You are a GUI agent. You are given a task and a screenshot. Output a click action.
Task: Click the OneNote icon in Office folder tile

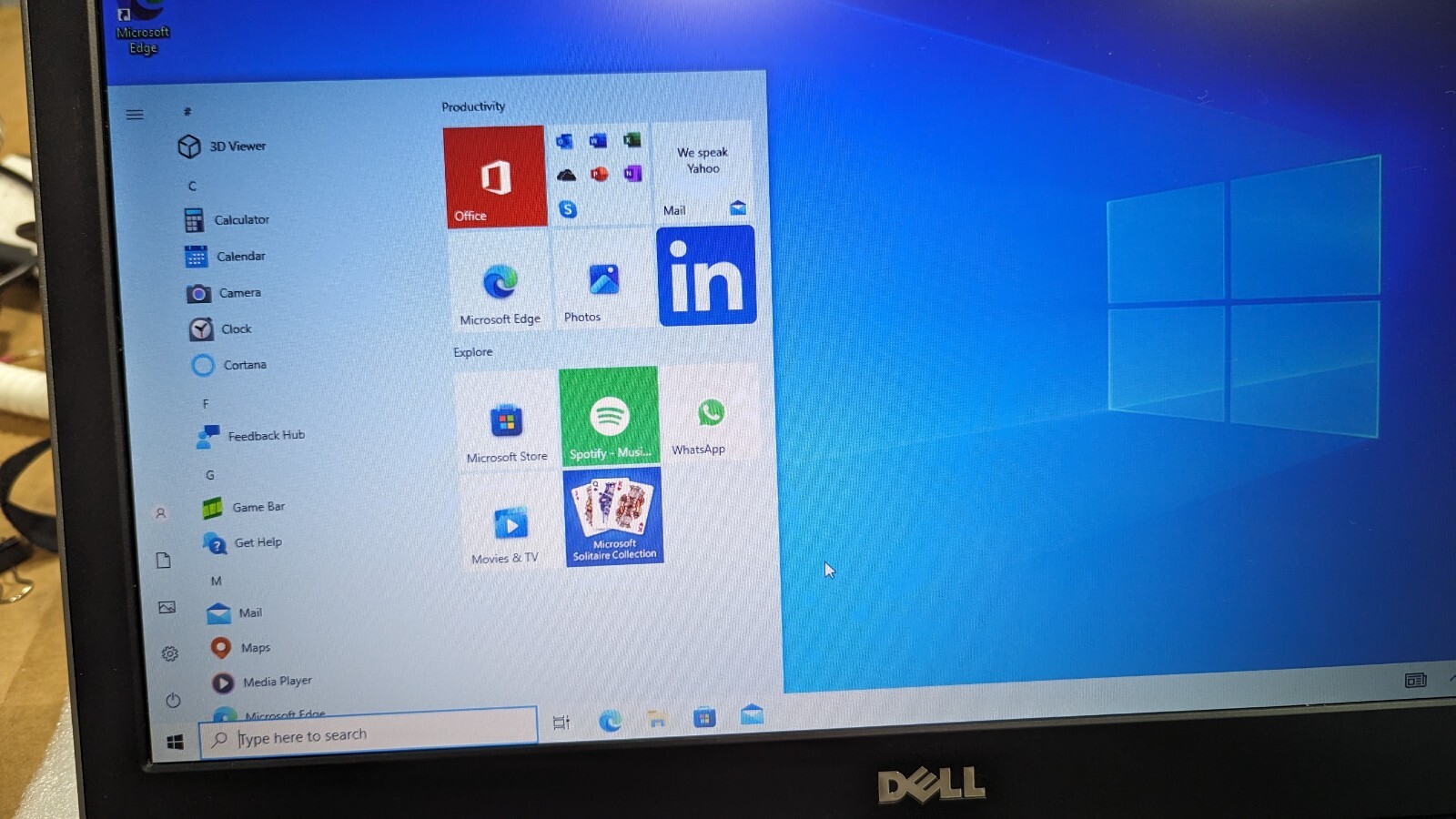[632, 173]
